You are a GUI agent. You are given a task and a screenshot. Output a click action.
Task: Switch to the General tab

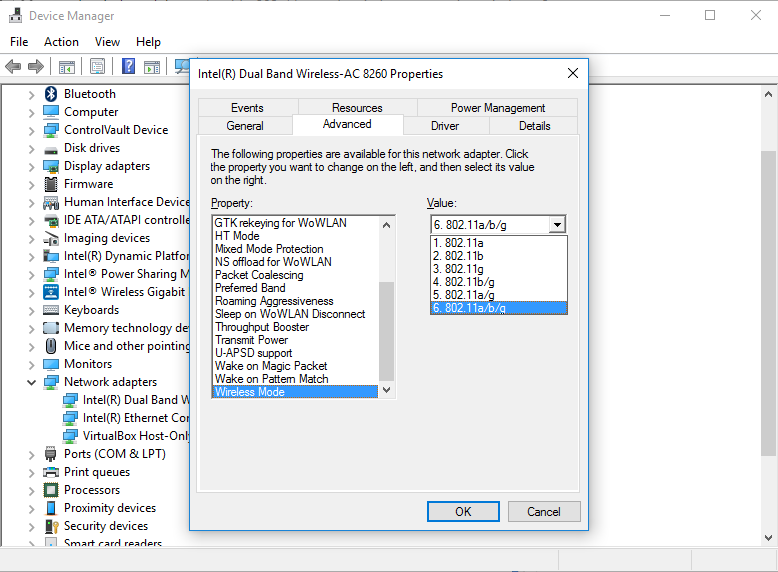coord(245,126)
